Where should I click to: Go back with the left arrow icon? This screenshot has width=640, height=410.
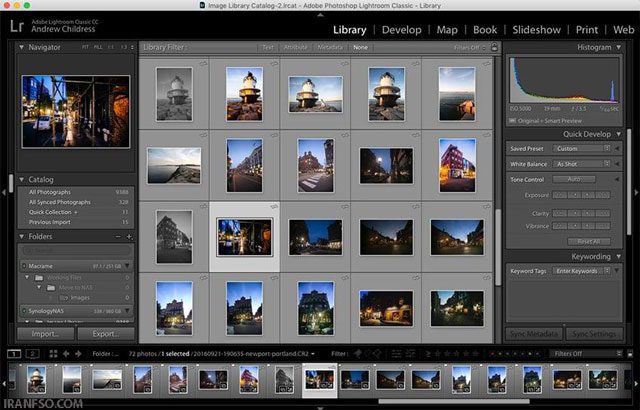pyautogui.click(x=66, y=354)
